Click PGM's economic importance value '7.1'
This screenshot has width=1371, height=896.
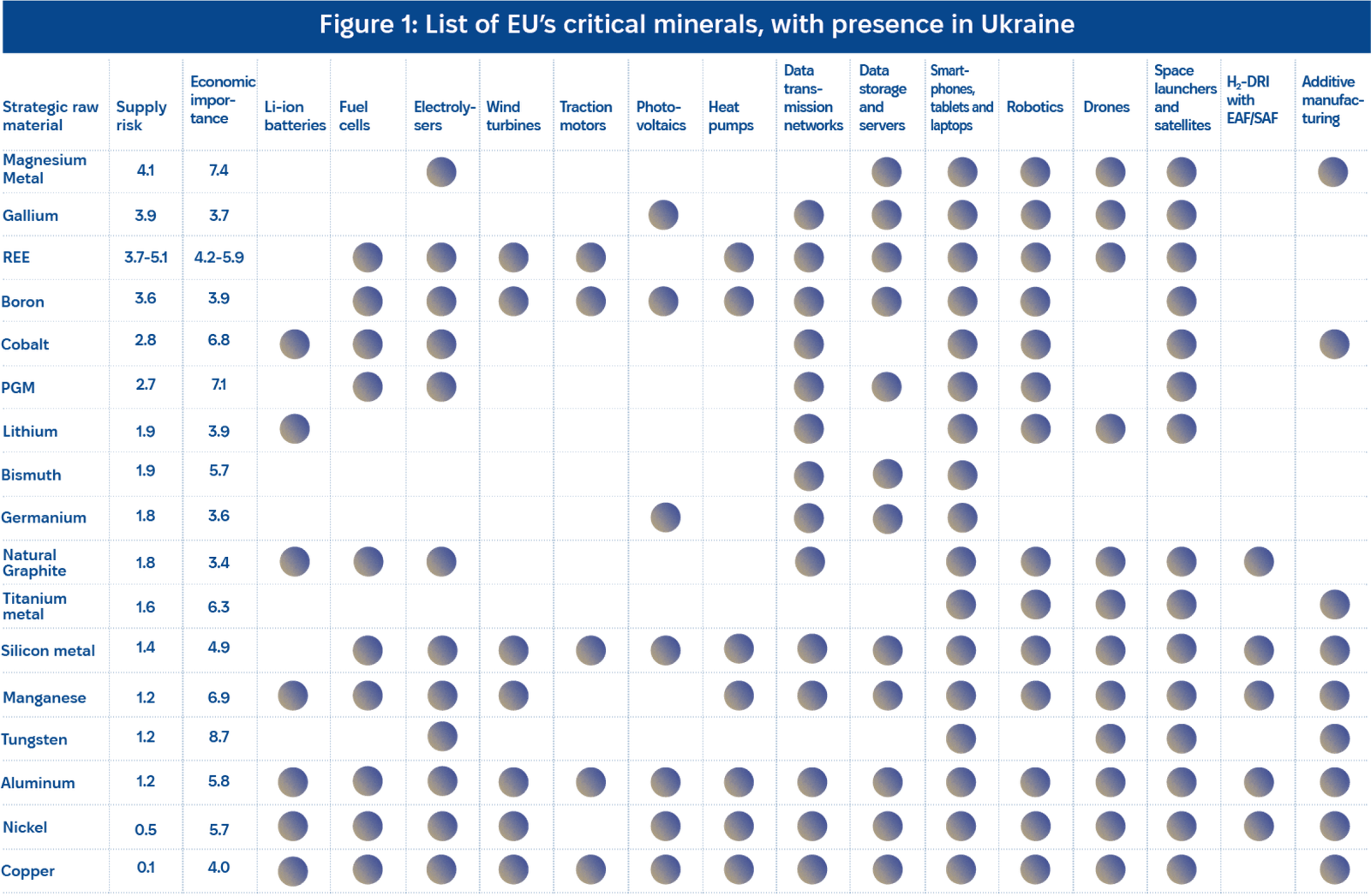pos(219,385)
